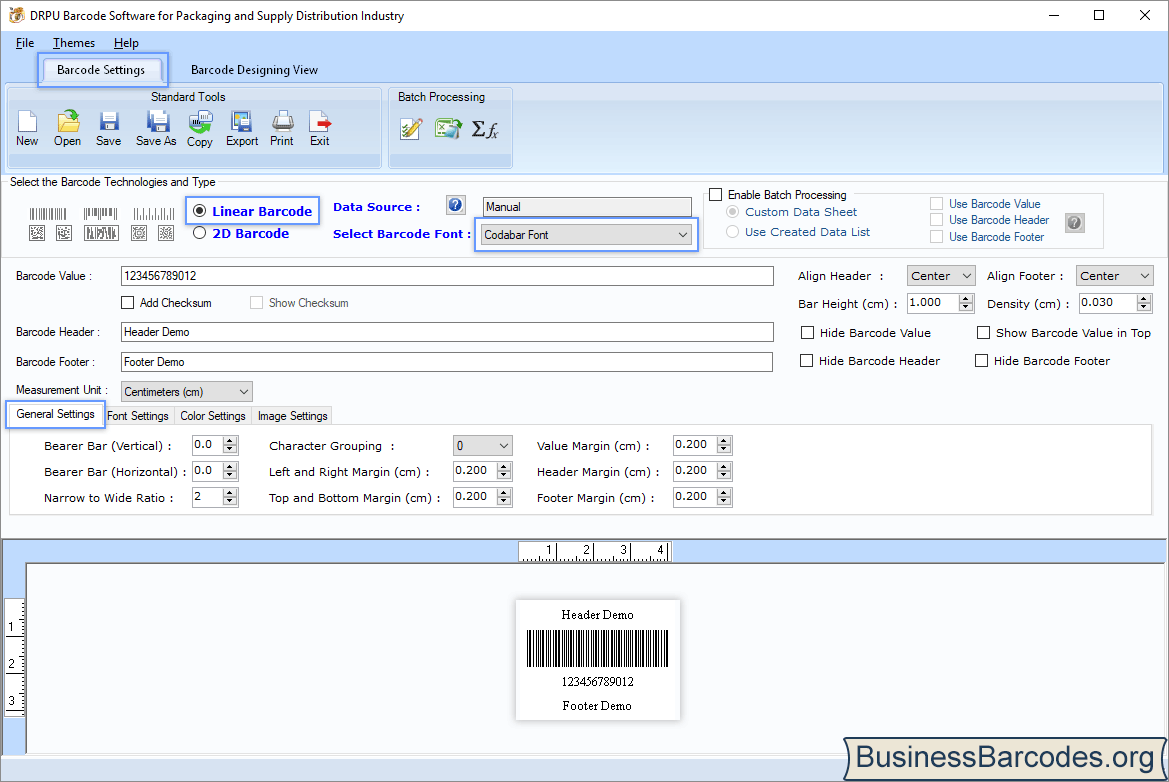Open the Align Footer dropdown
This screenshot has height=782, width=1169.
(1115, 276)
